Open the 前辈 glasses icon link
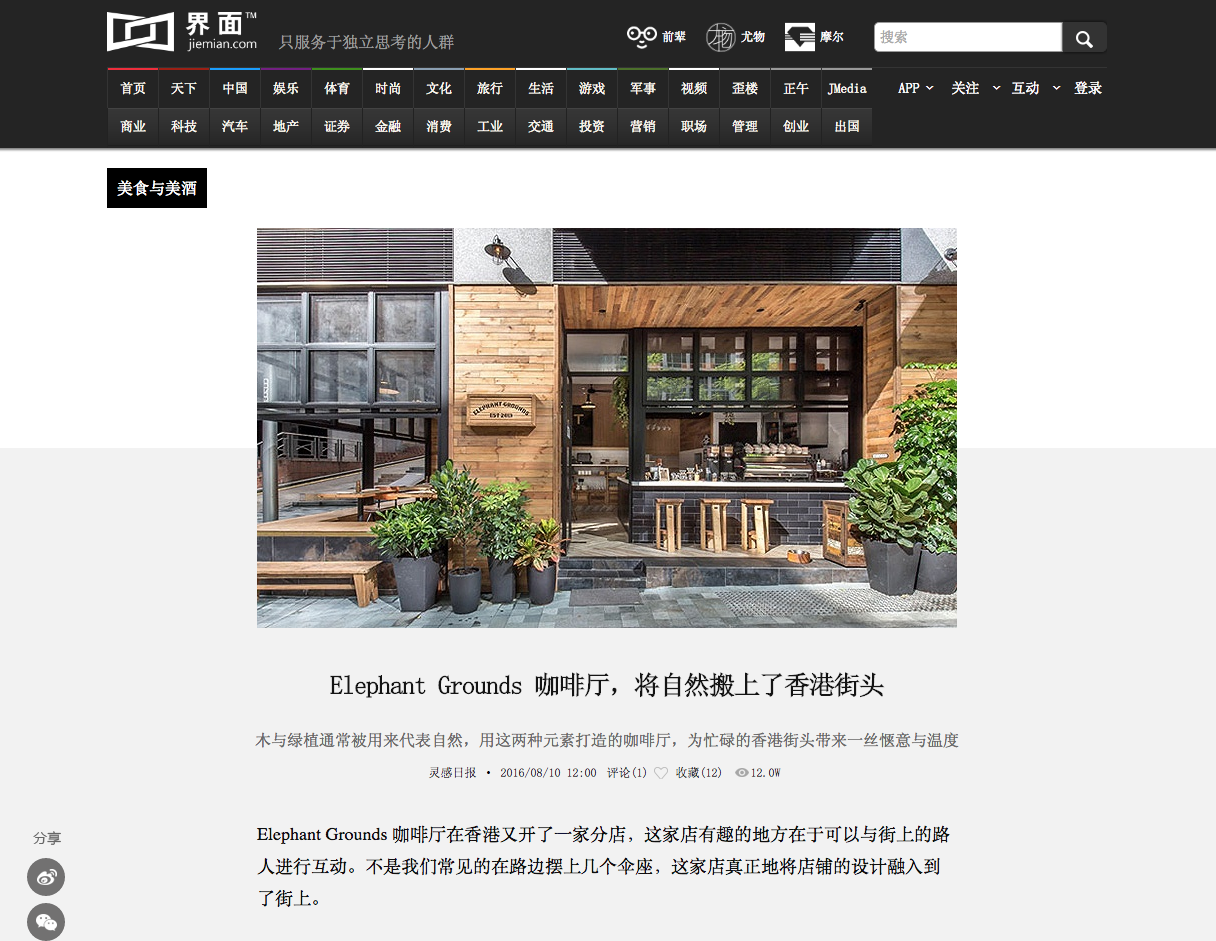This screenshot has height=941, width=1216. [x=656, y=37]
